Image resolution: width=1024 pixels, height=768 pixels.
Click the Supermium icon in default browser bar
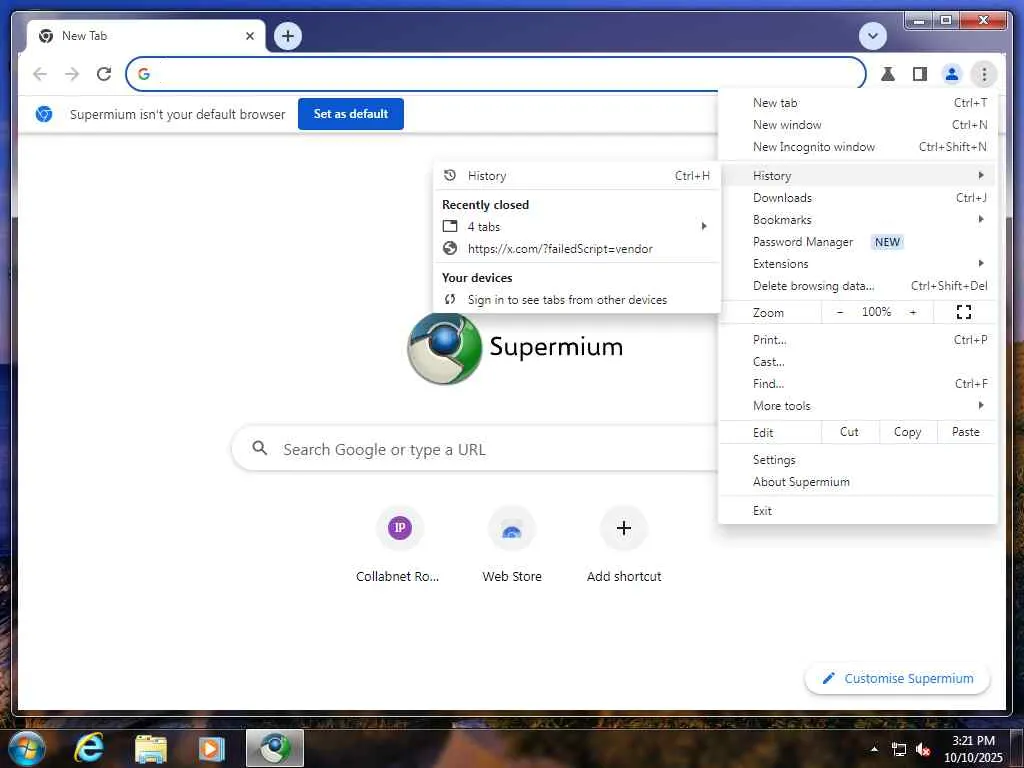tap(44, 114)
